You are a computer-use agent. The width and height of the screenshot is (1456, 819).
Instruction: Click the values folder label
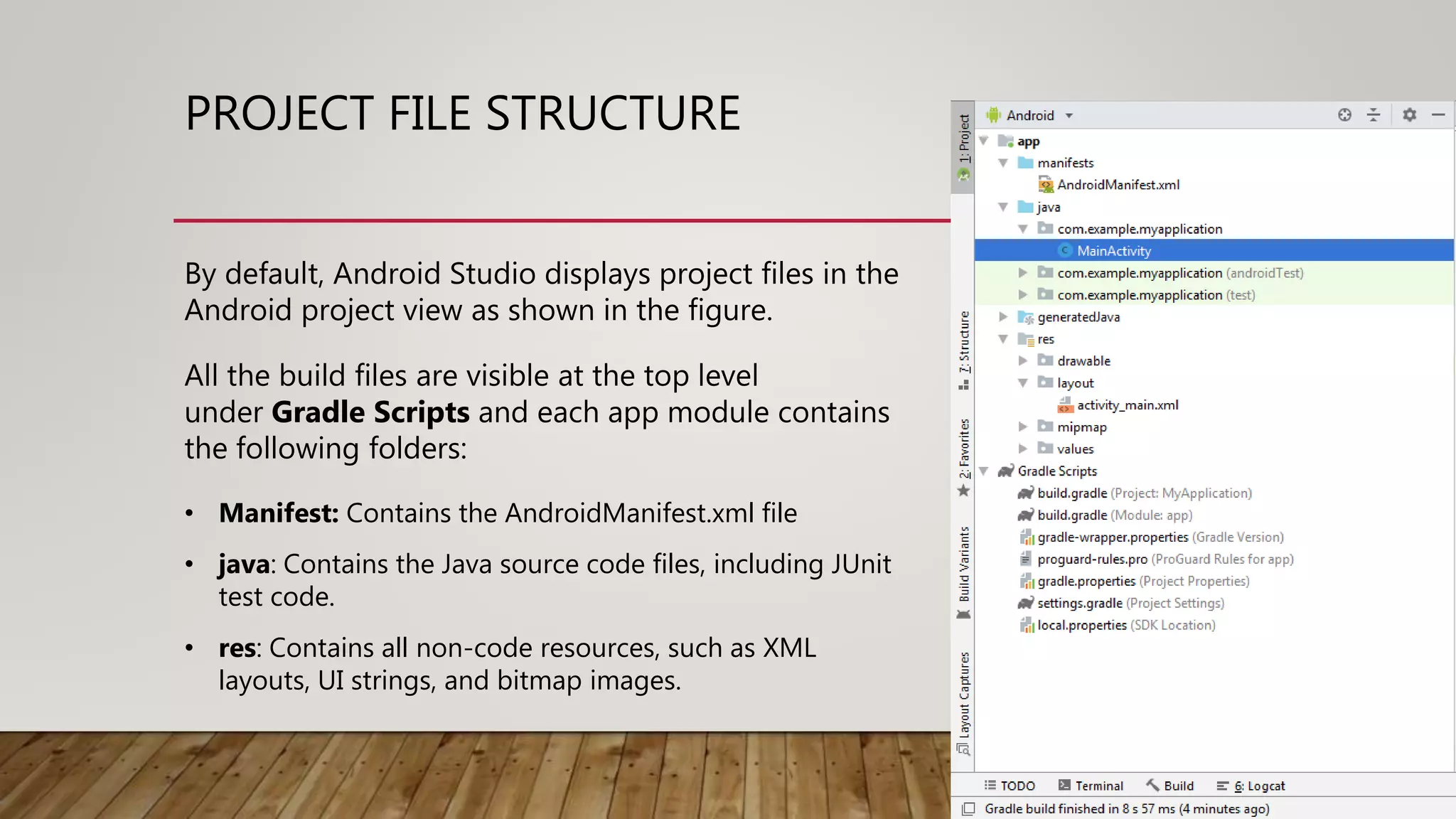point(1075,449)
